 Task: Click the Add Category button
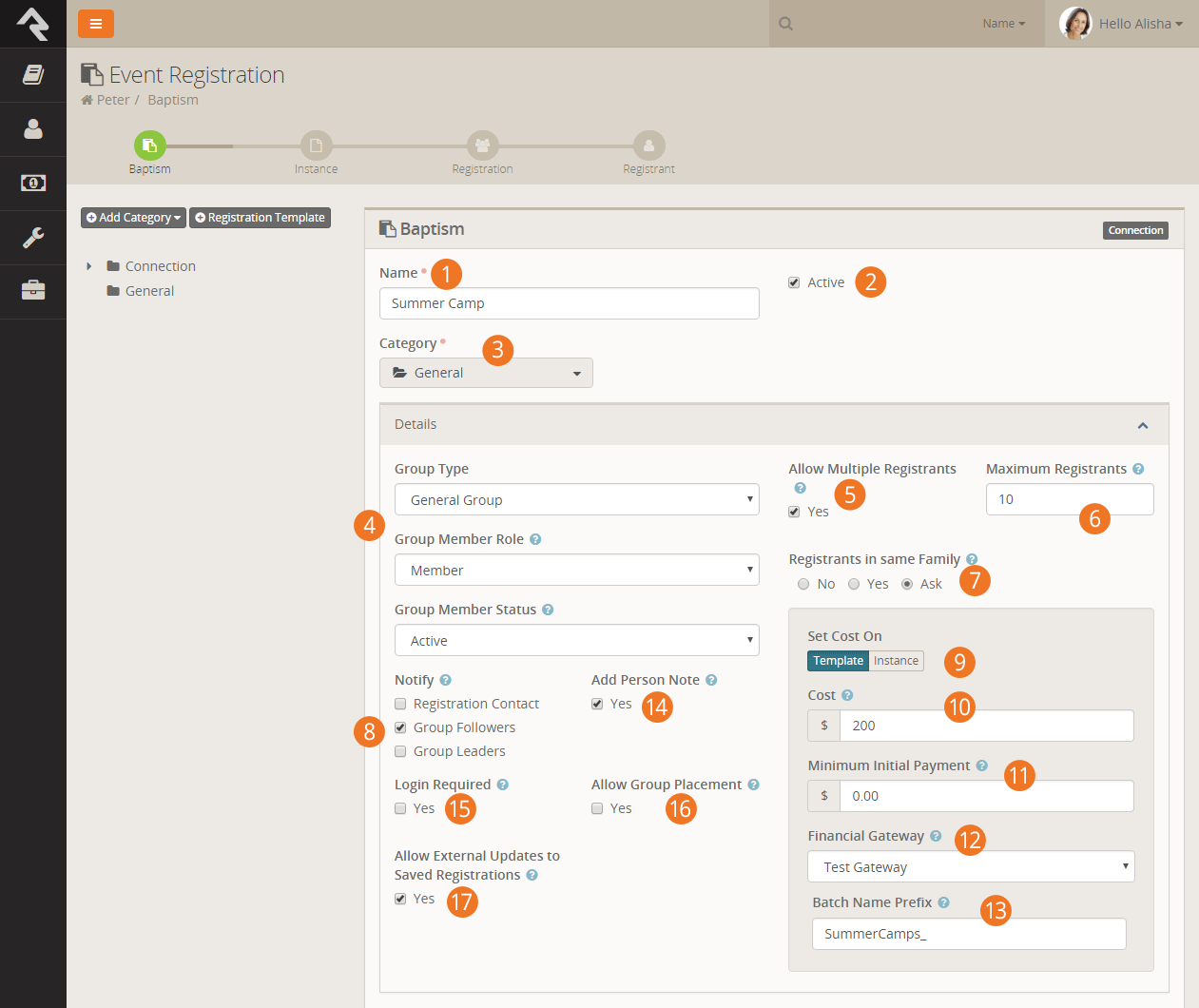pos(133,218)
